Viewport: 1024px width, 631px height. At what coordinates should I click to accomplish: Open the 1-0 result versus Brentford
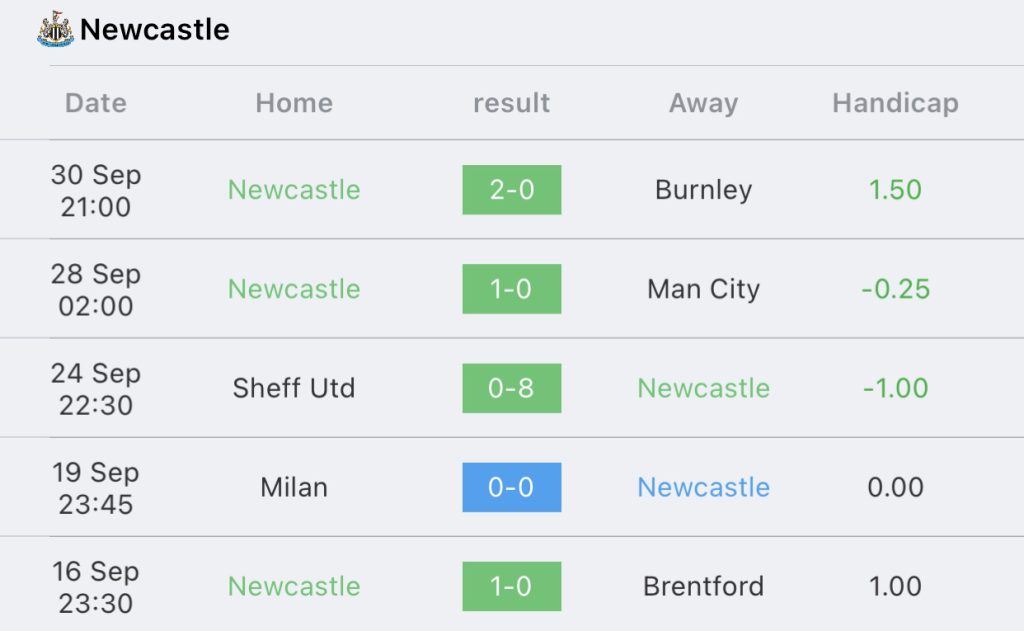[x=511, y=586]
